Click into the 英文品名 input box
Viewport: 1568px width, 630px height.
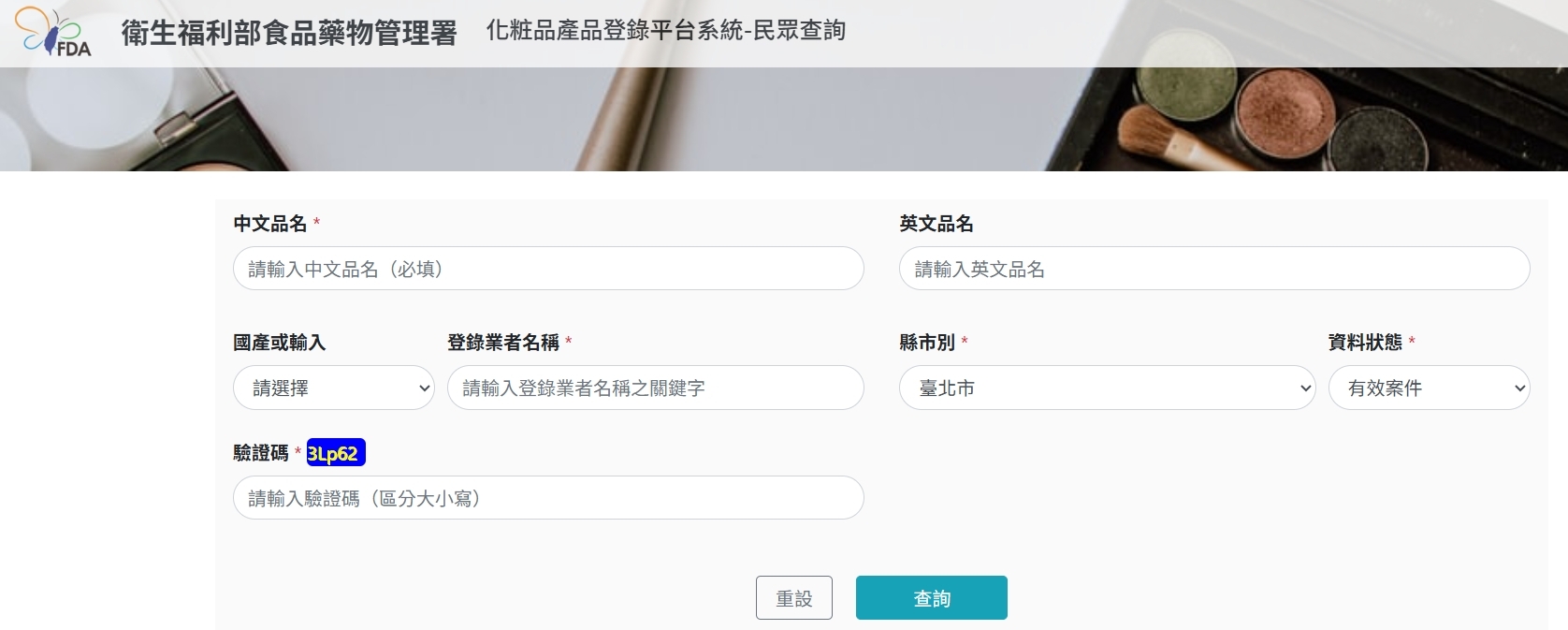pos(1213,269)
